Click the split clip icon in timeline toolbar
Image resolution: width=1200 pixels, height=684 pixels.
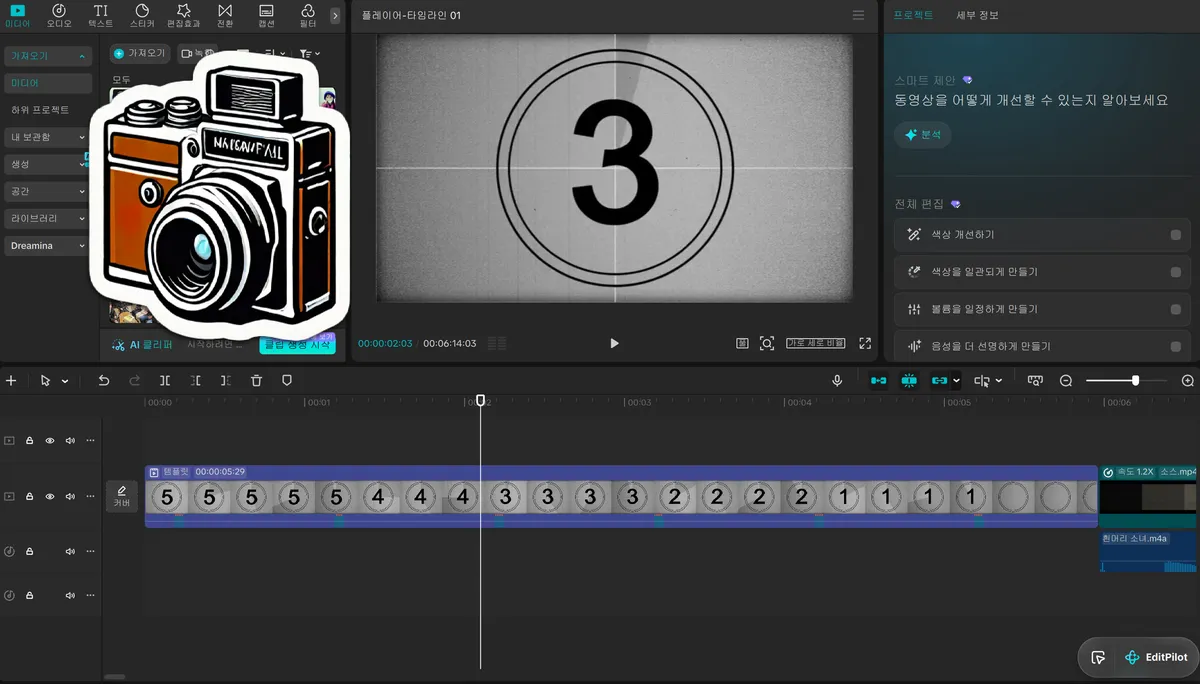click(165, 381)
